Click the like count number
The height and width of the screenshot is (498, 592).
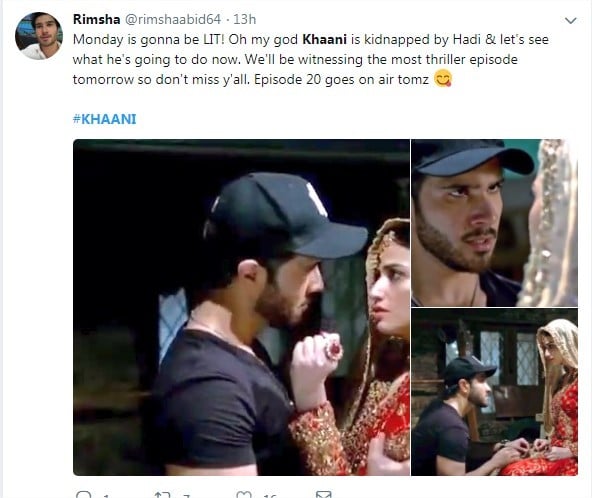pyautogui.click(x=270, y=496)
